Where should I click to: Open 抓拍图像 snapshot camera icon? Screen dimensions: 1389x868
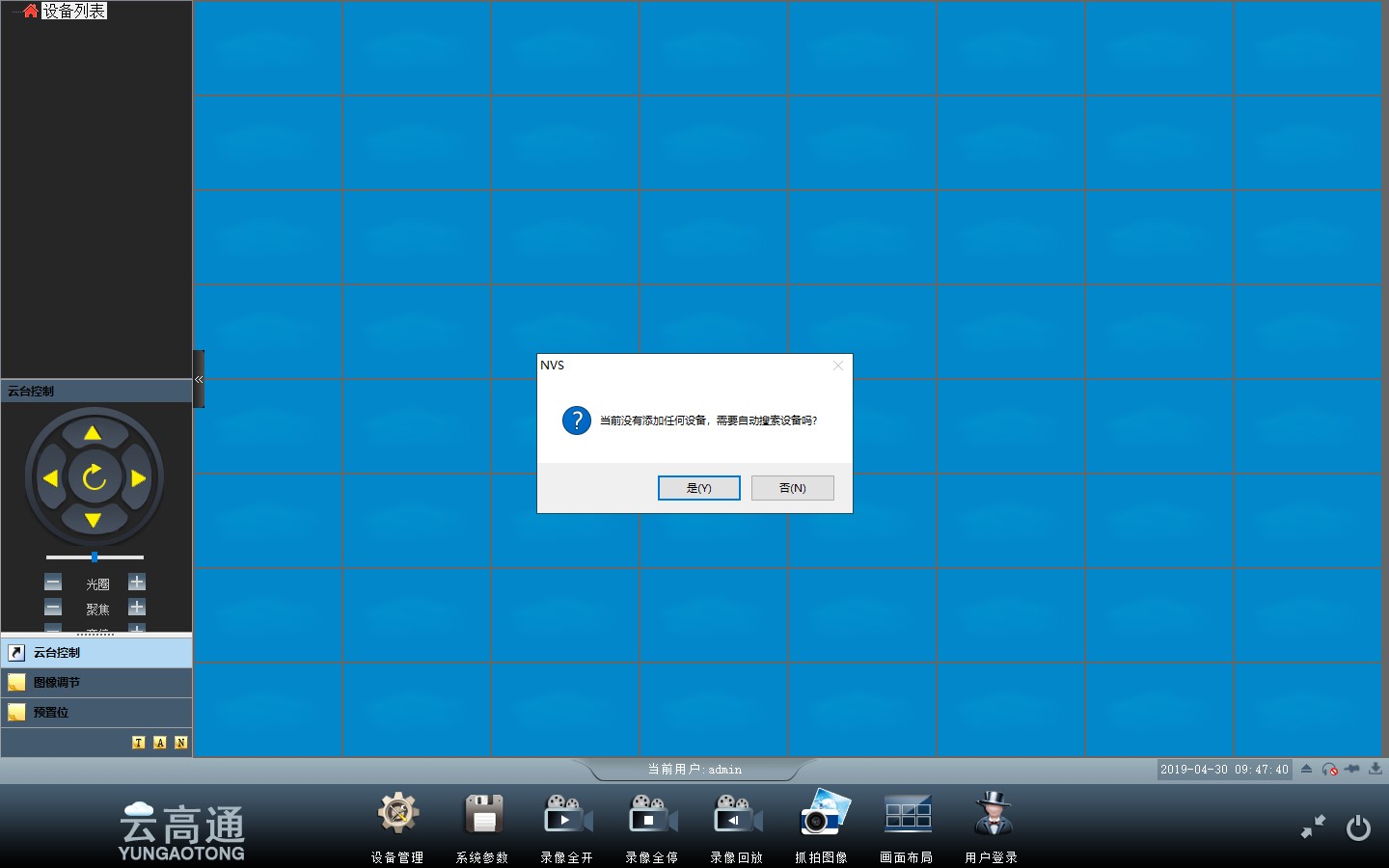[x=823, y=813]
